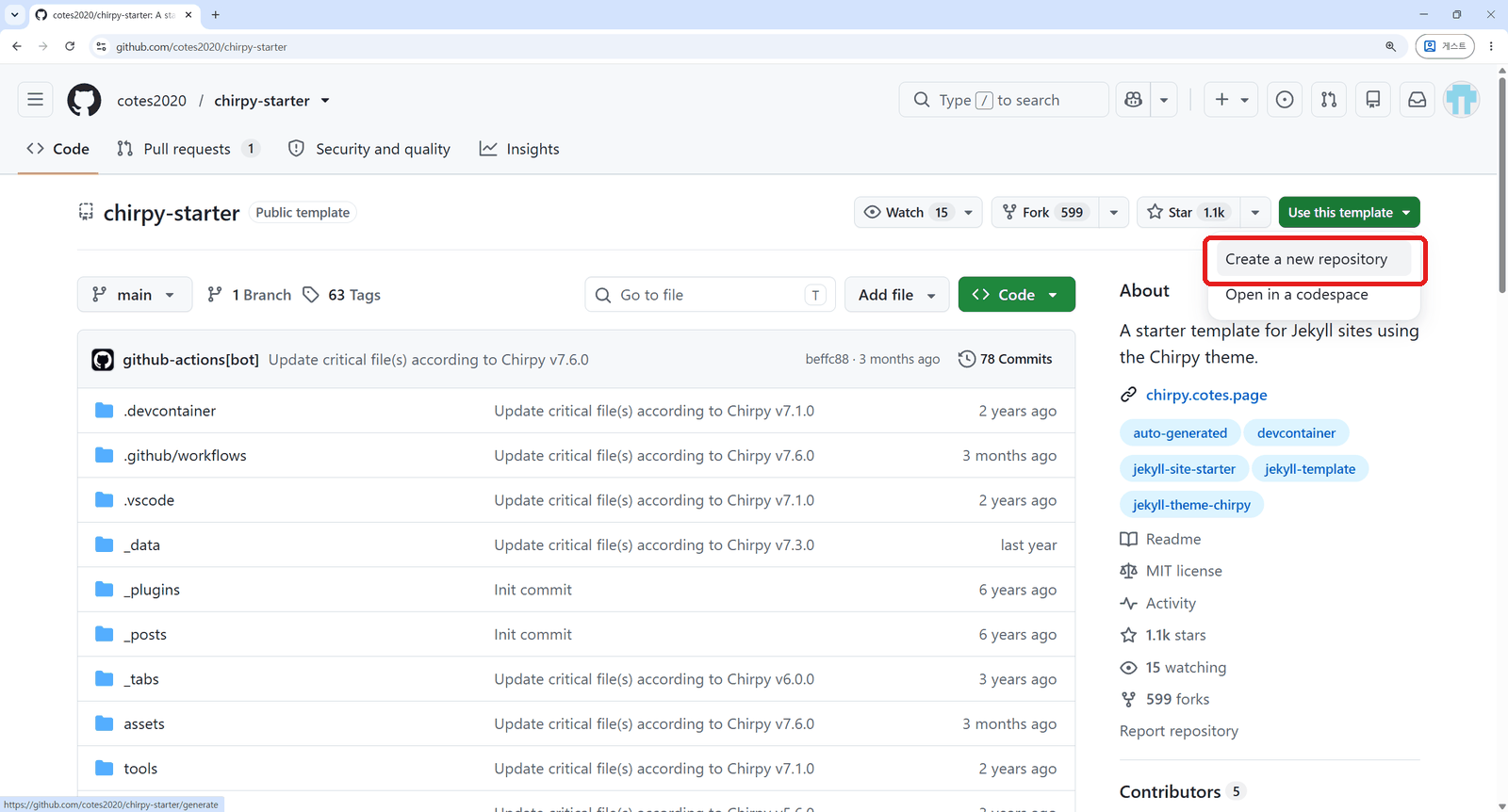
Task: Open the Chrome guest profile button
Action: point(1445,46)
